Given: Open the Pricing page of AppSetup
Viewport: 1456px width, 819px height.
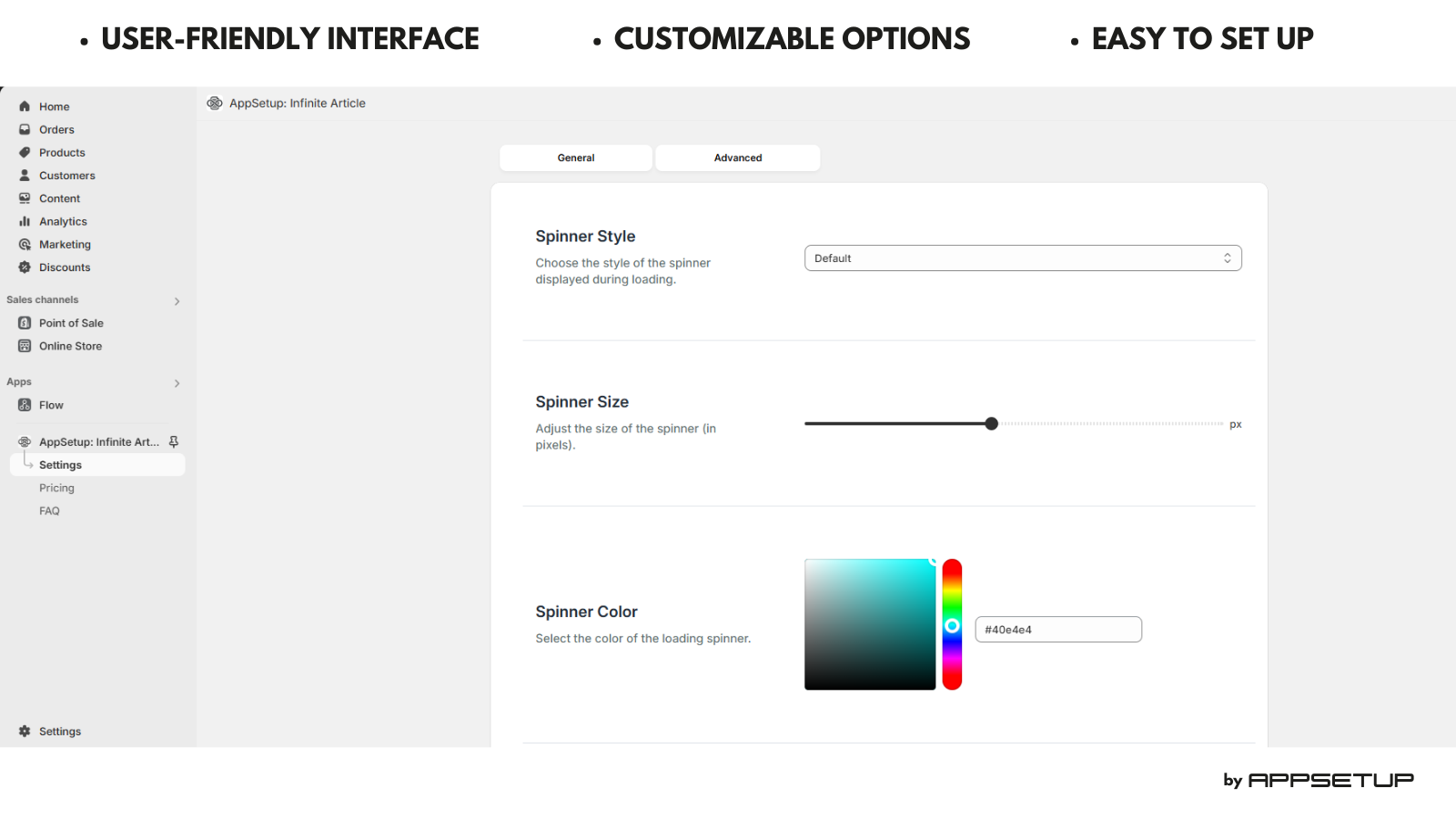Looking at the screenshot, I should click(56, 488).
